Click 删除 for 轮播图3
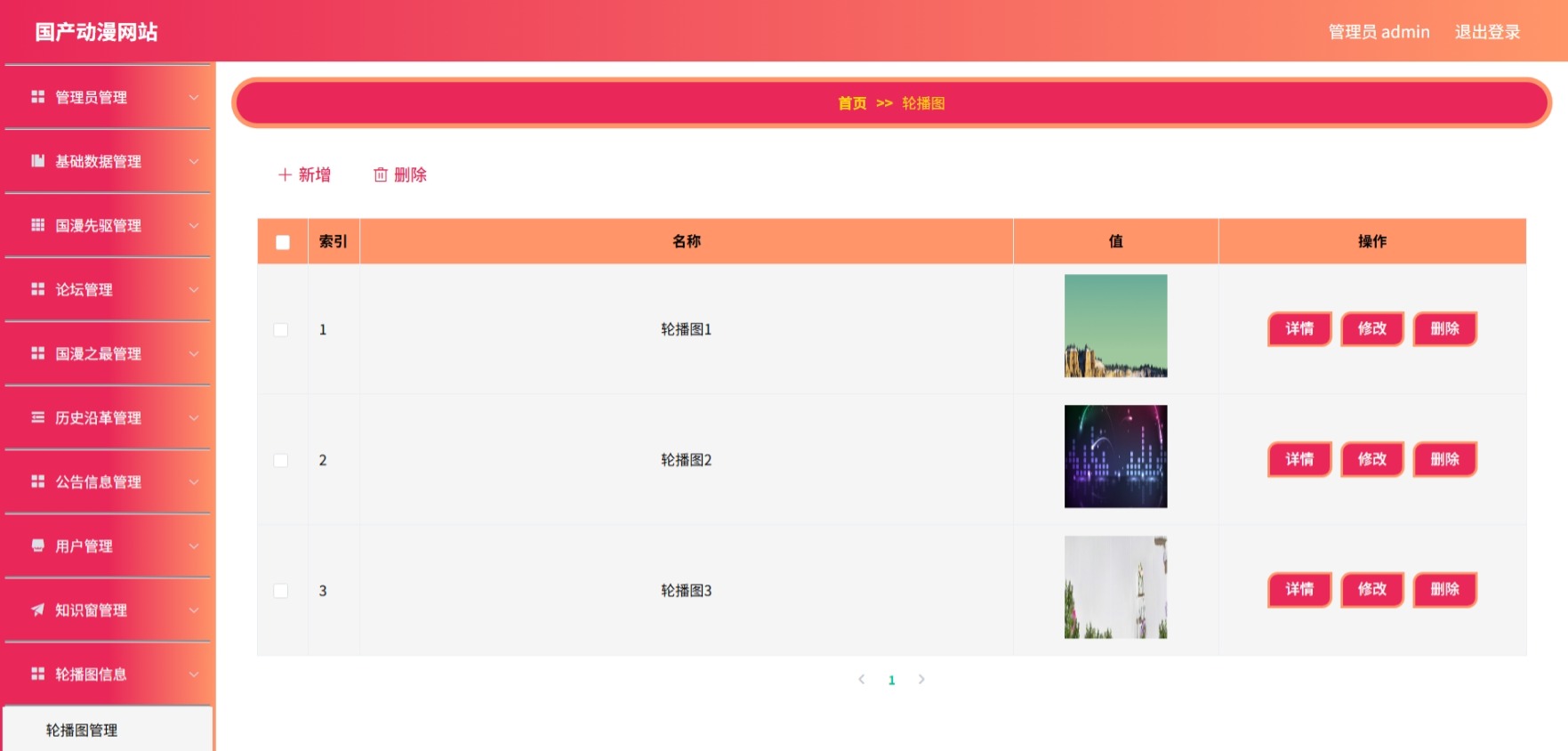 (x=1445, y=589)
